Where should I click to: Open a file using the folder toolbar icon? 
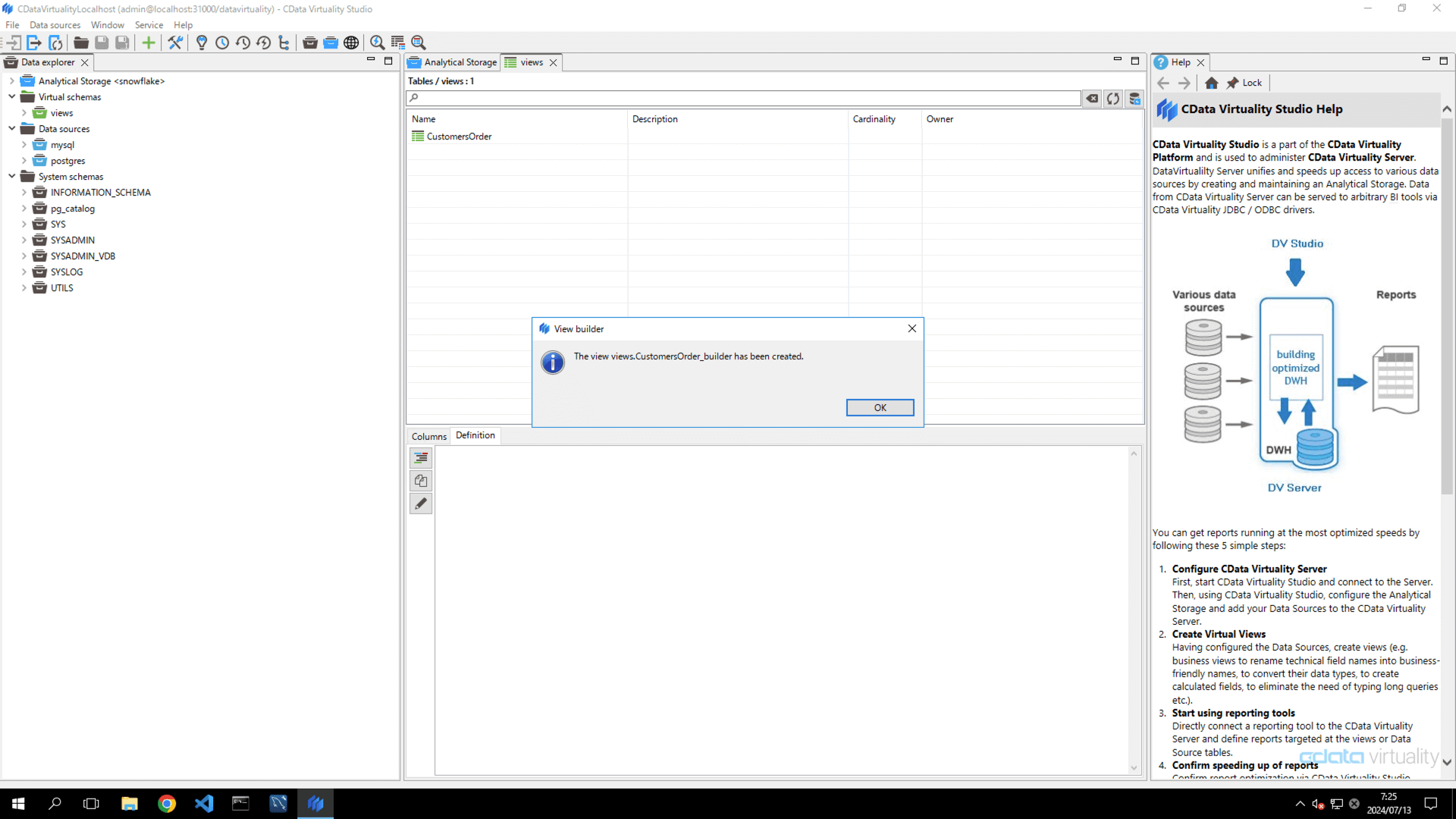[80, 42]
